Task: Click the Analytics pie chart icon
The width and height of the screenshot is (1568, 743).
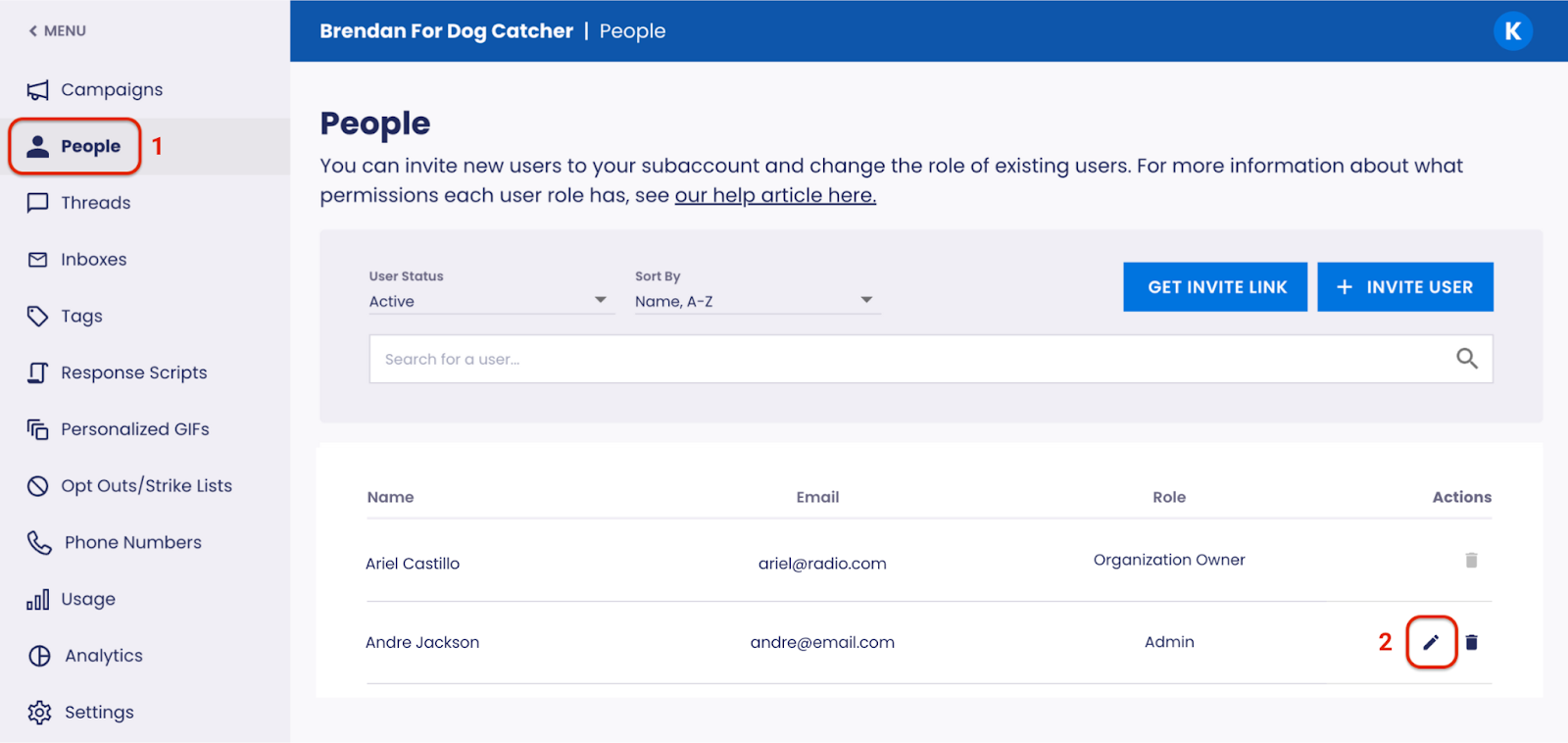Action: click(x=39, y=656)
